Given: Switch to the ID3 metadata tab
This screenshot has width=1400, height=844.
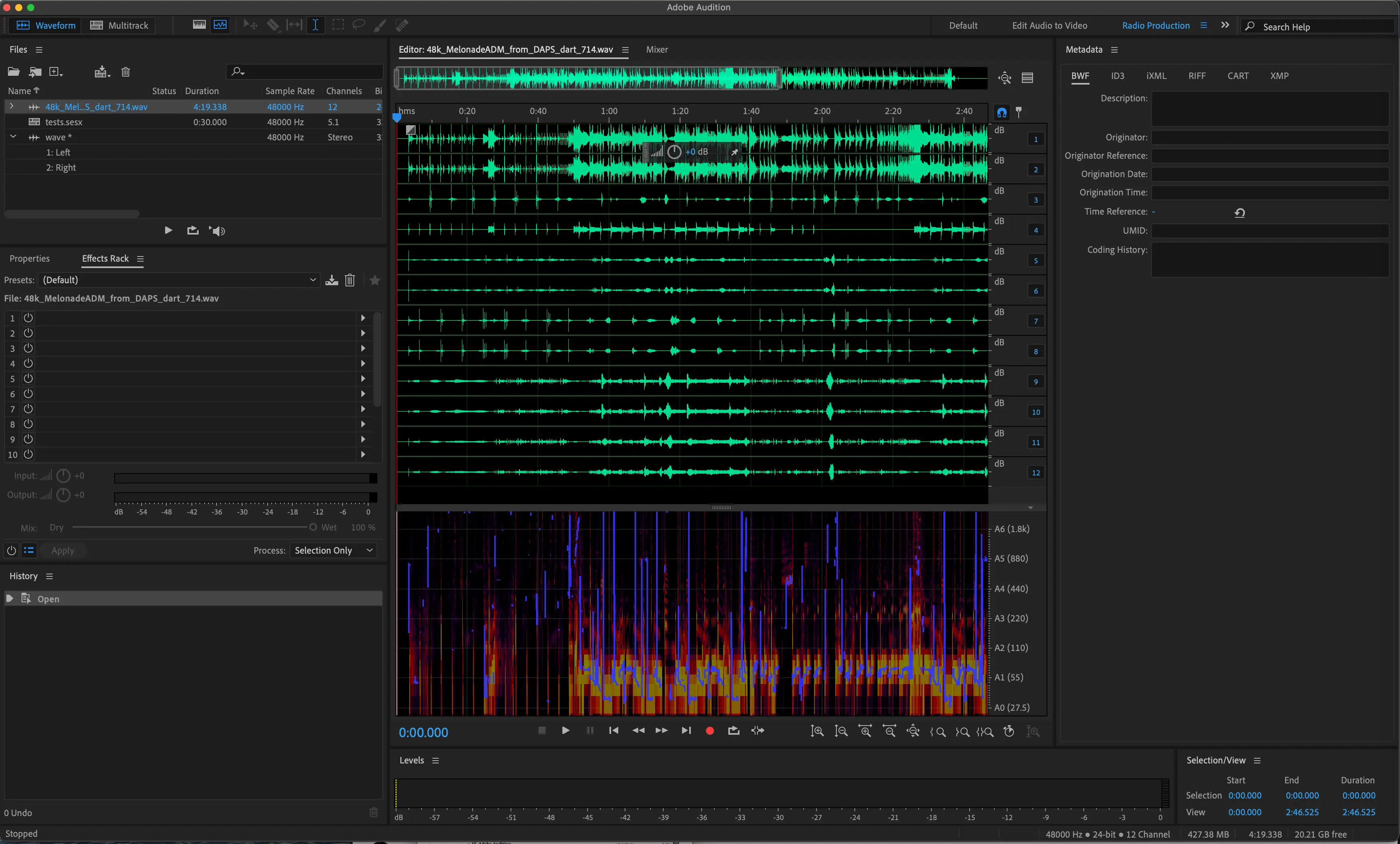Looking at the screenshot, I should click(x=1117, y=76).
